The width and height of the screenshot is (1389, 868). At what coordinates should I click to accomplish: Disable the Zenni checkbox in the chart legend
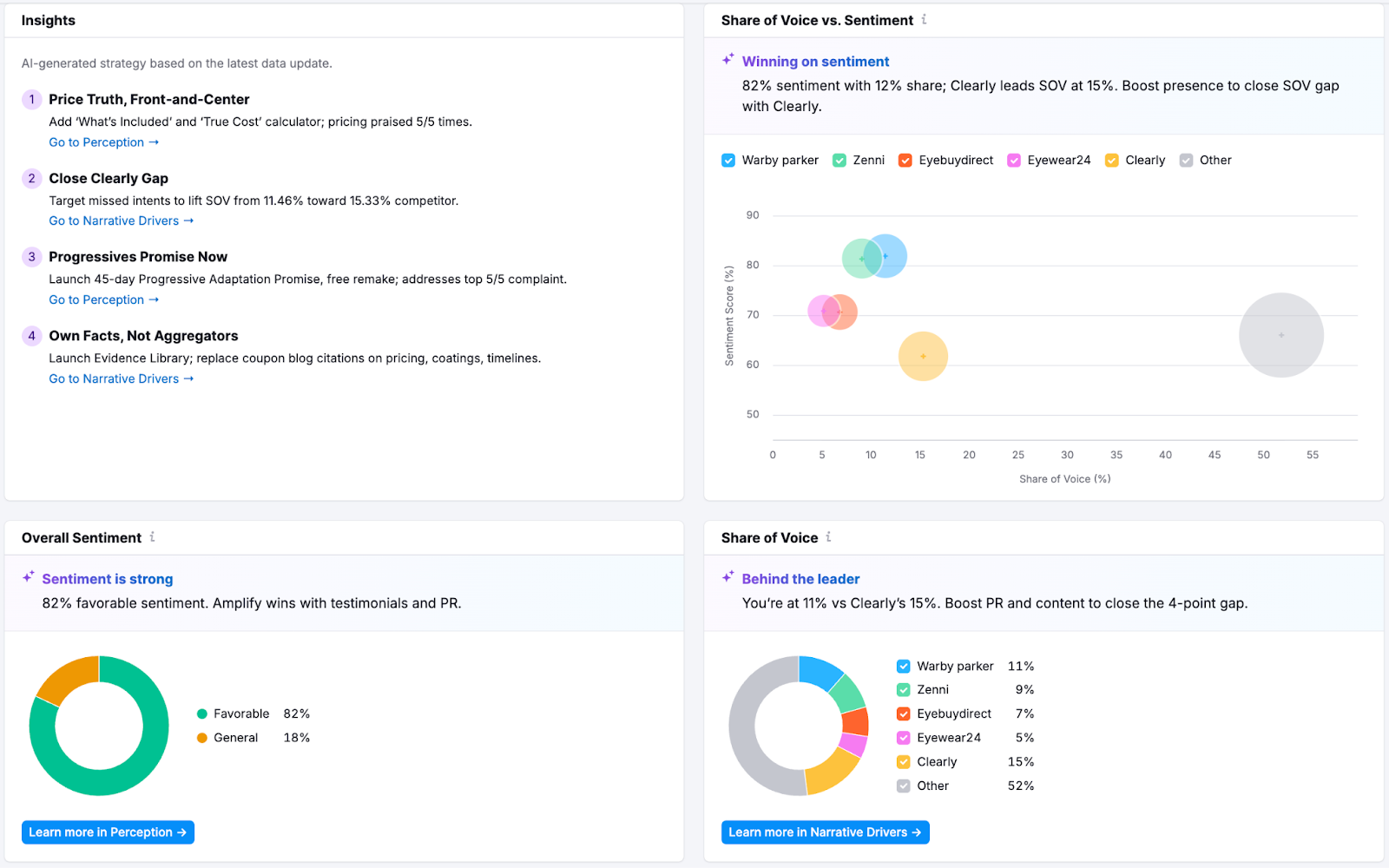pos(839,160)
